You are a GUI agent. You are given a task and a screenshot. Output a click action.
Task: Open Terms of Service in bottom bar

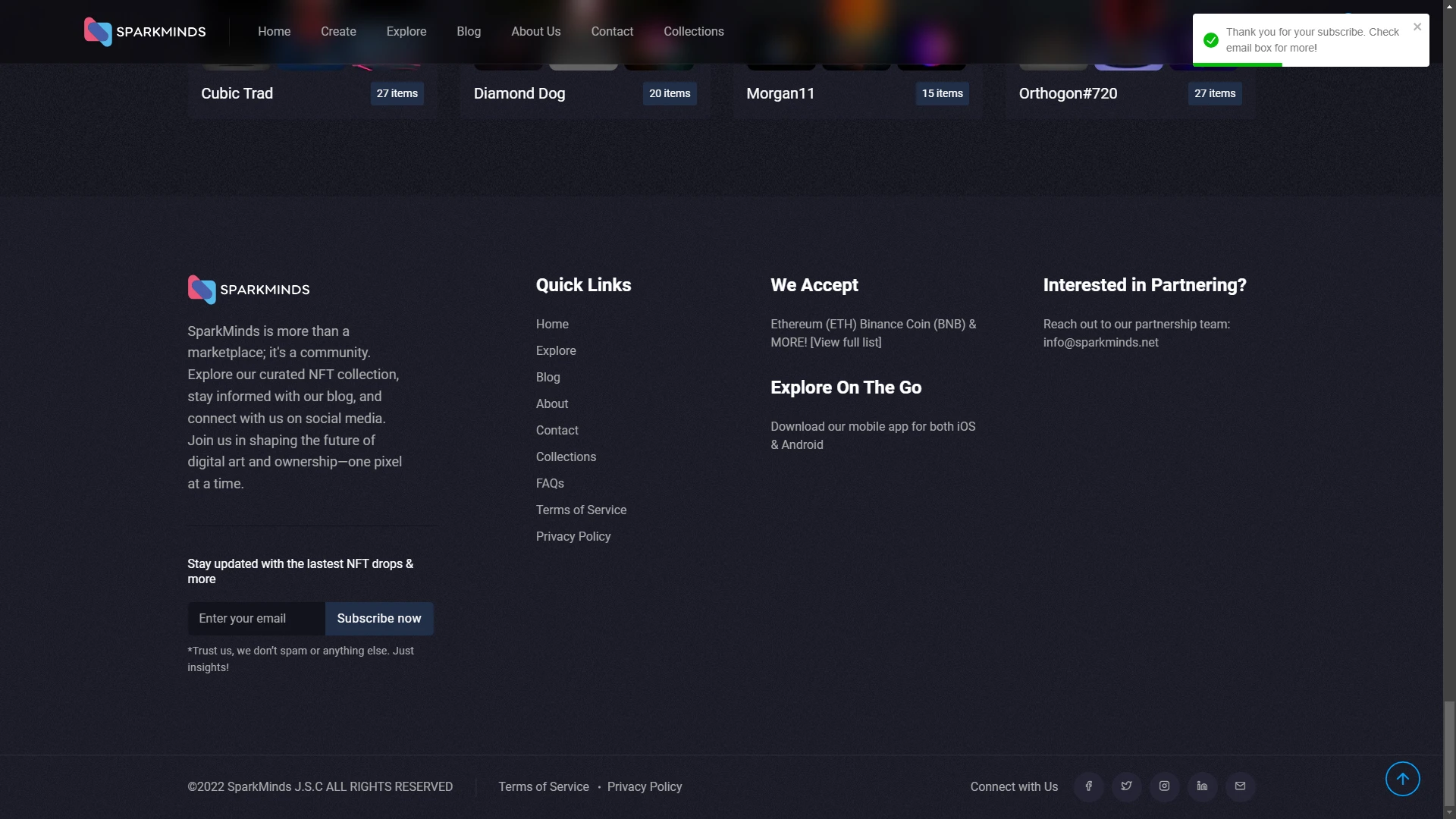click(544, 786)
